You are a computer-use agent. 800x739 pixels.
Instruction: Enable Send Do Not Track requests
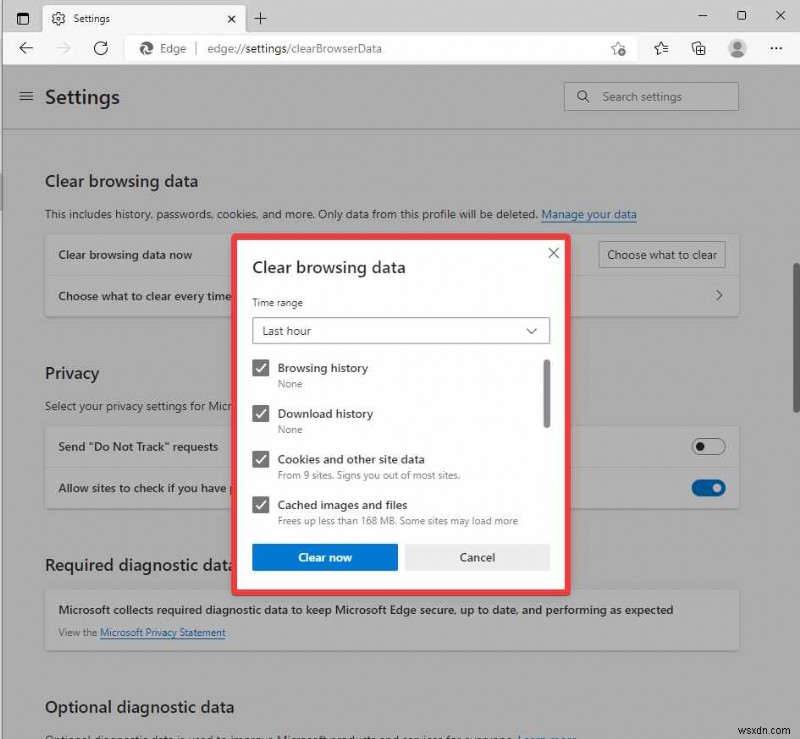pyautogui.click(x=708, y=447)
